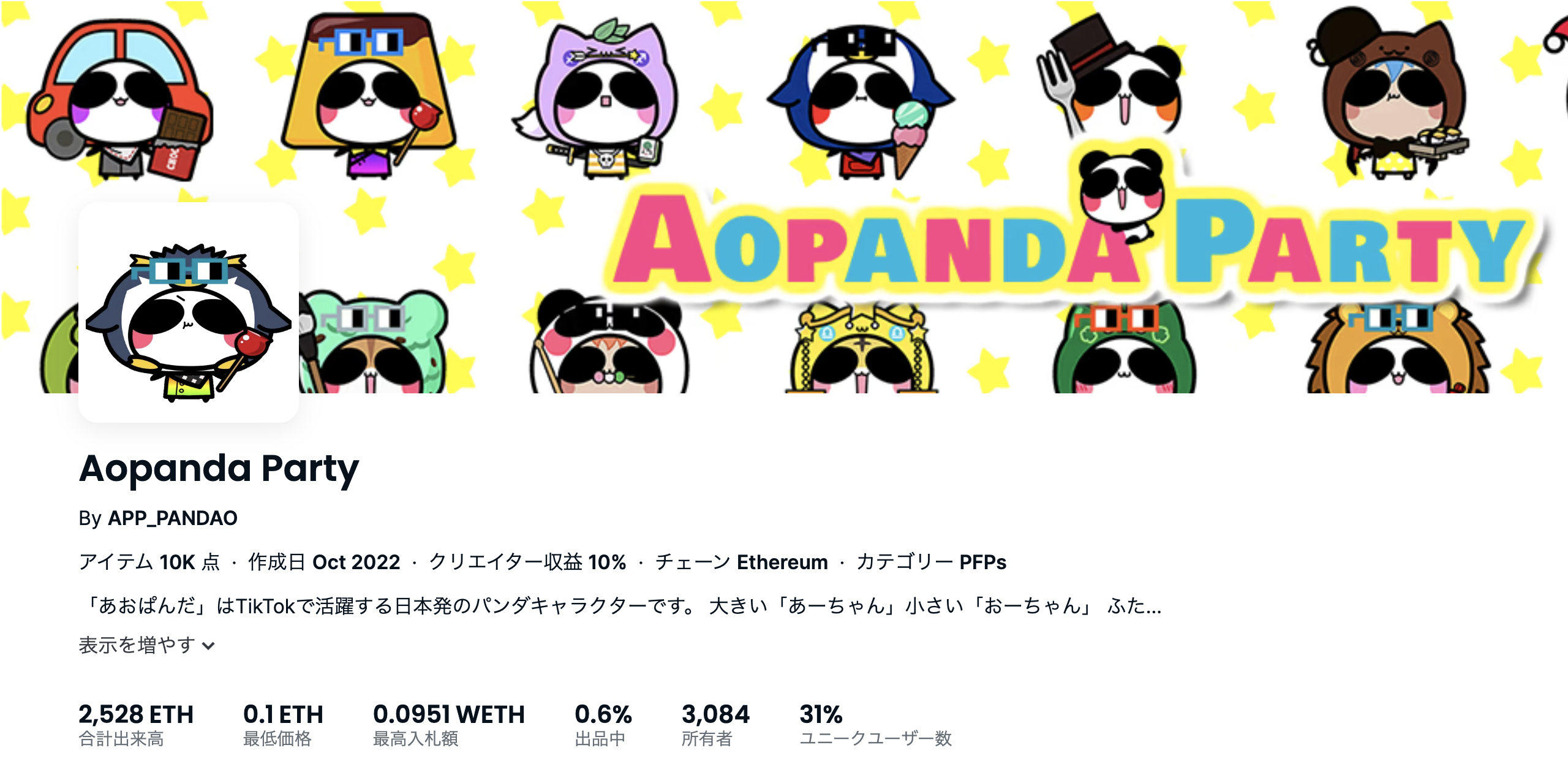
Task: Click the Aopanda Party collection avatar image
Action: pyautogui.click(x=189, y=312)
